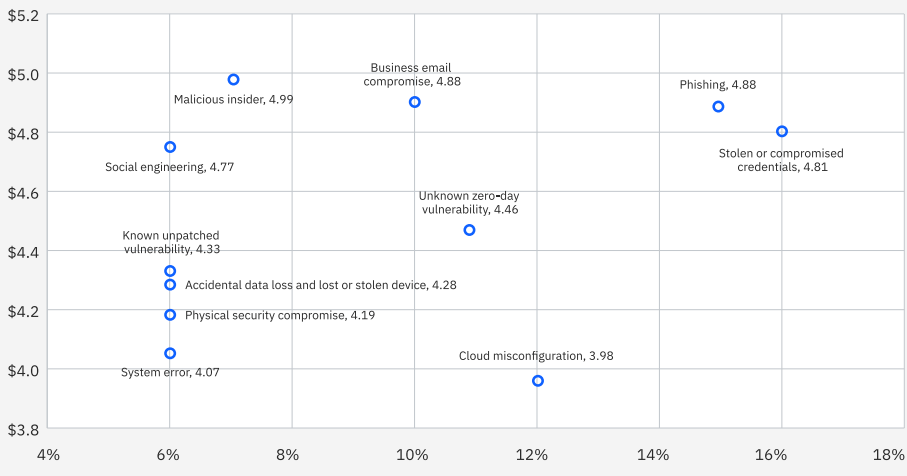Select the Phishing data point circle
907x476 pixels.
[718, 106]
